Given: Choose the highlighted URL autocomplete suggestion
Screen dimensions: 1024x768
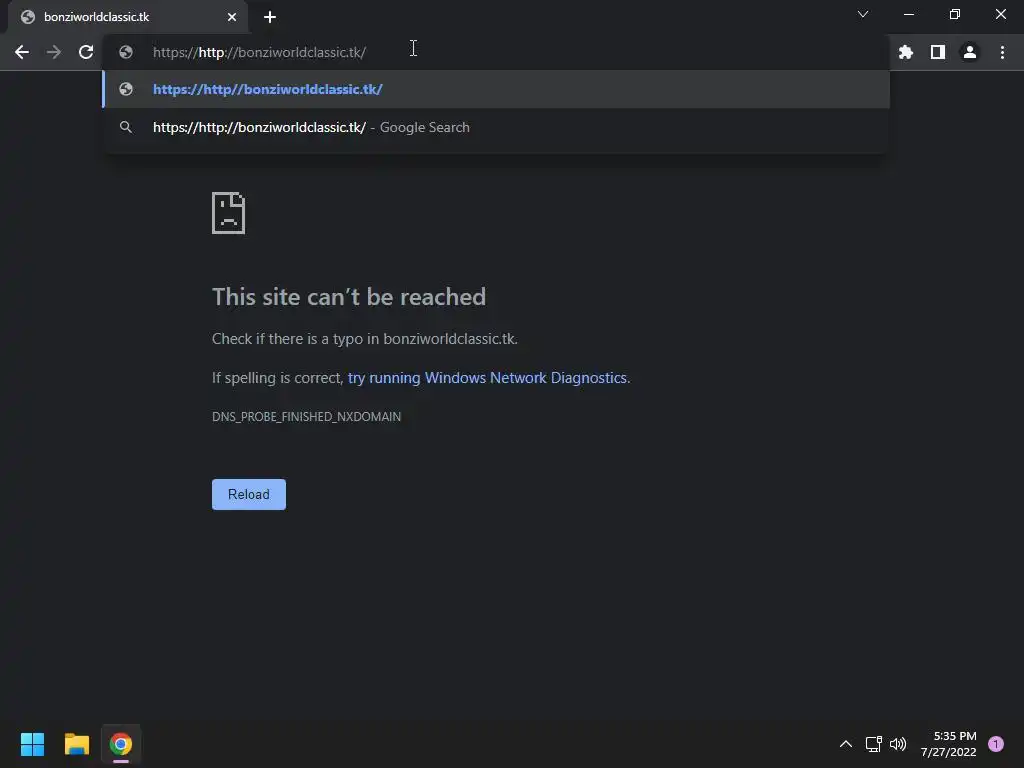Looking at the screenshot, I should pyautogui.click(x=496, y=89).
